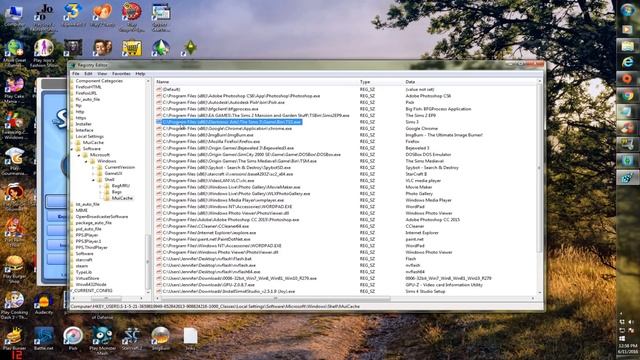The image size is (640, 360).
Task: Select the Mozilla Firefox firefox.exe value row
Action: [x=209, y=142]
